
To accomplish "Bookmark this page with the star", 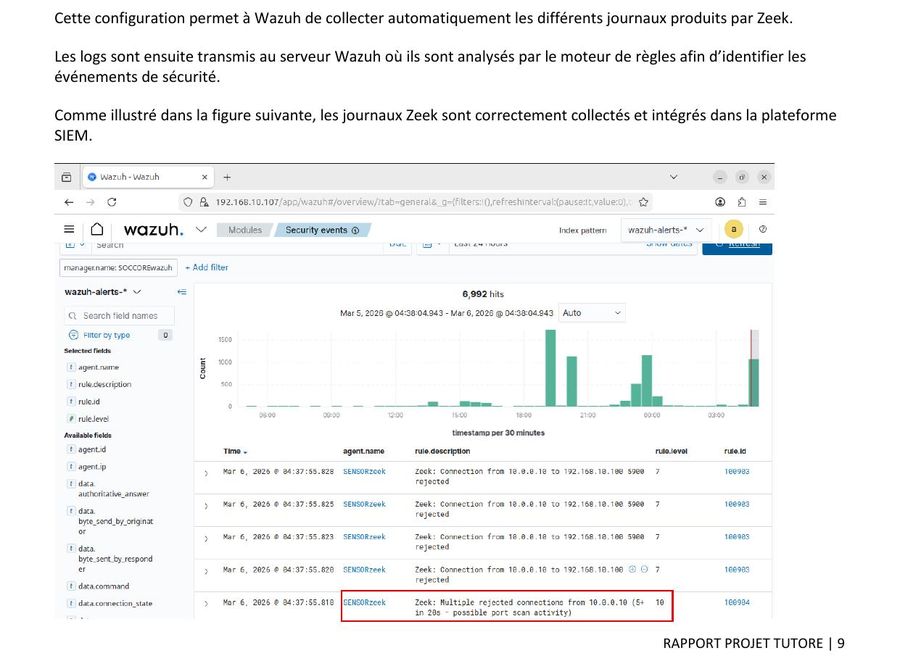I will click(643, 202).
